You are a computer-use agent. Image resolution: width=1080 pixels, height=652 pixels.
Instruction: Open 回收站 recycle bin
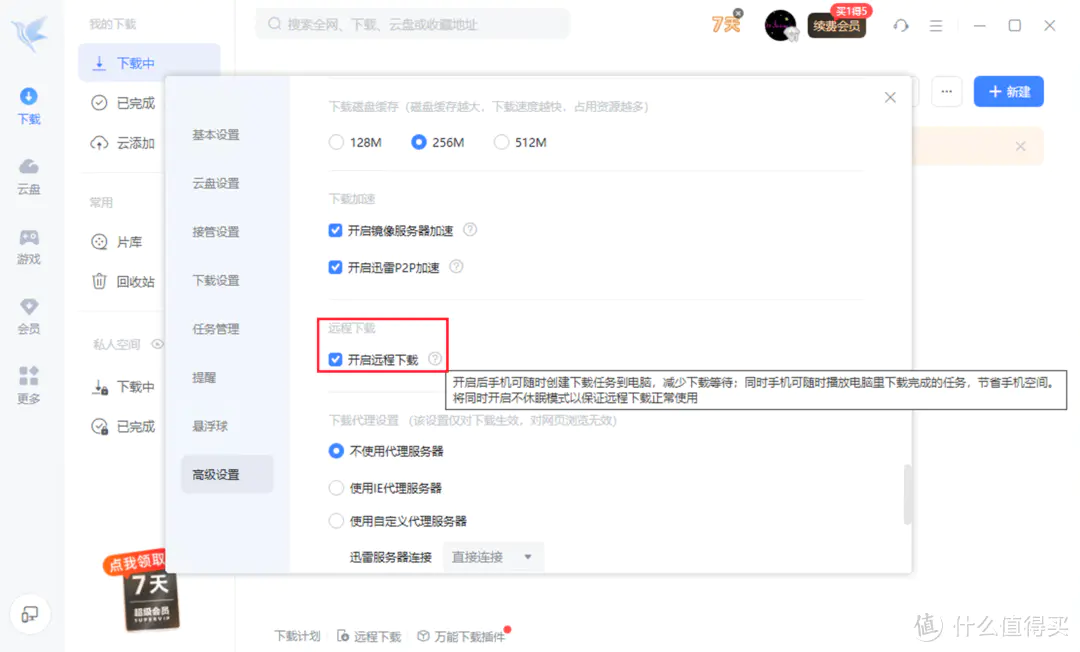[x=124, y=282]
